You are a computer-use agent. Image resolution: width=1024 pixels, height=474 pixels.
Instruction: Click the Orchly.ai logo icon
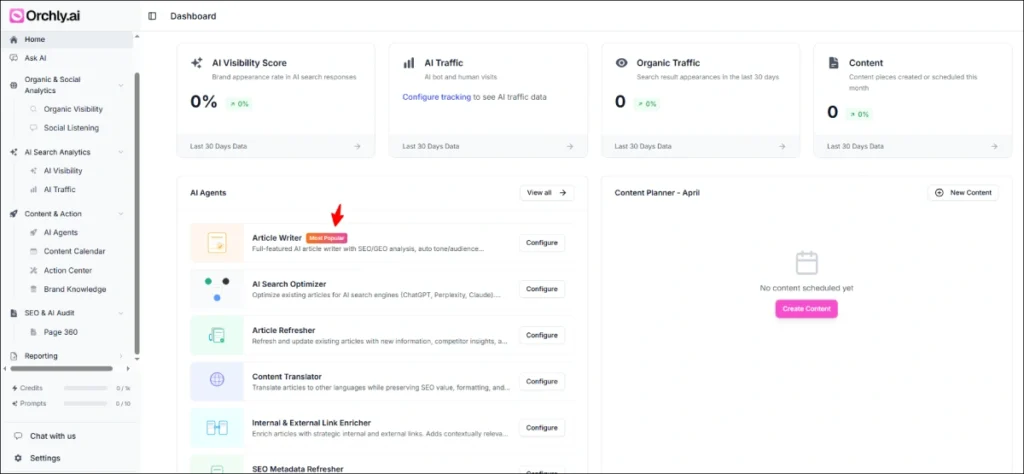tap(16, 16)
